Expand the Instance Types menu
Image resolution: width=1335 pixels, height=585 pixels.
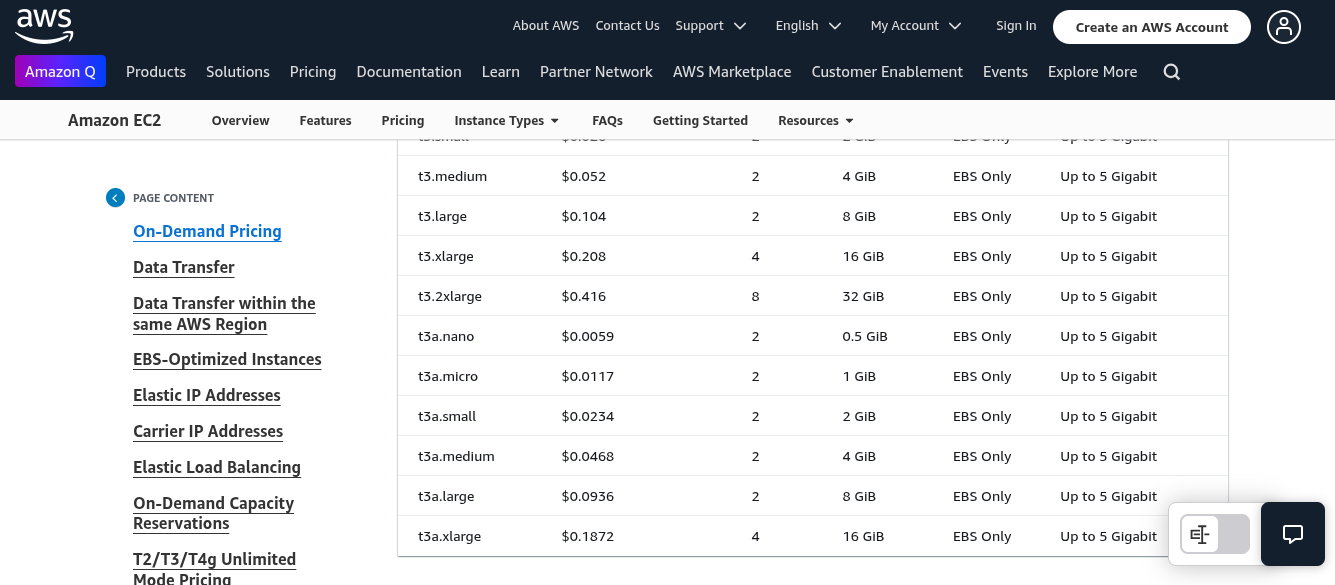[506, 120]
